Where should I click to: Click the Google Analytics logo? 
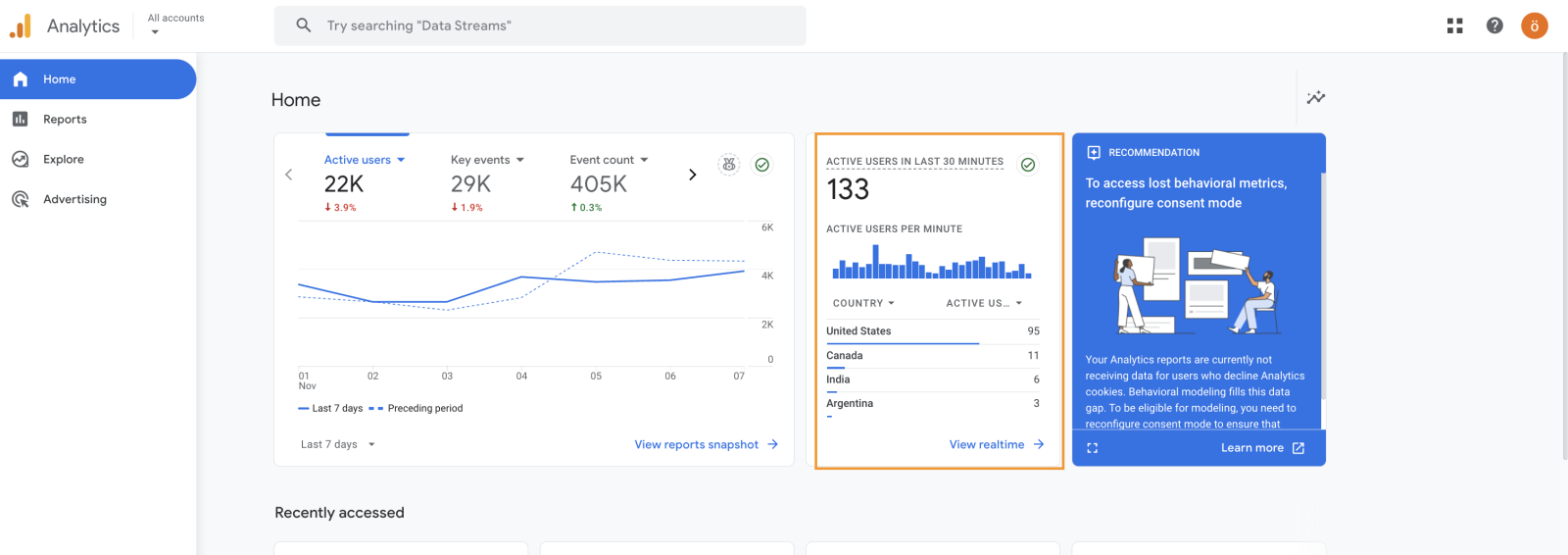tap(21, 25)
